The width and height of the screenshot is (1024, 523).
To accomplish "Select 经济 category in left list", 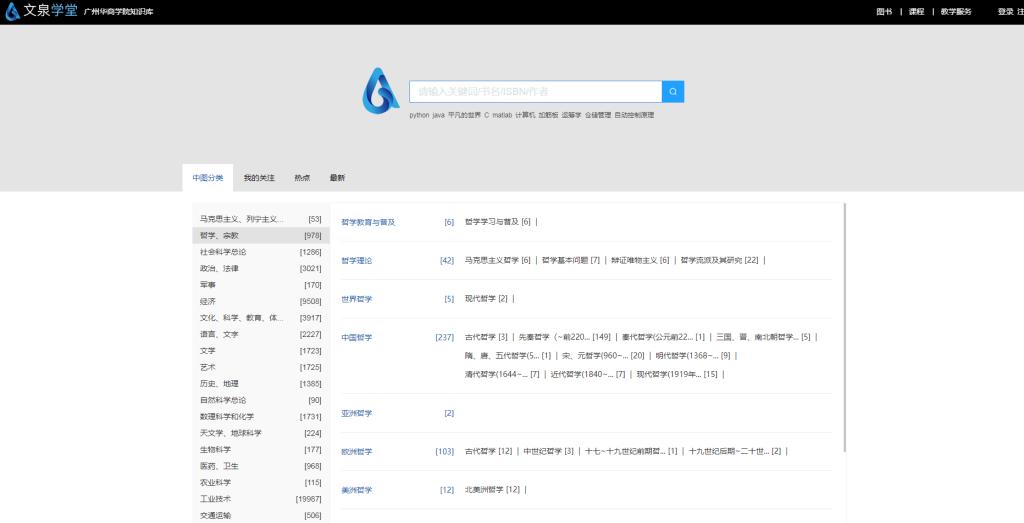I will pyautogui.click(x=208, y=301).
